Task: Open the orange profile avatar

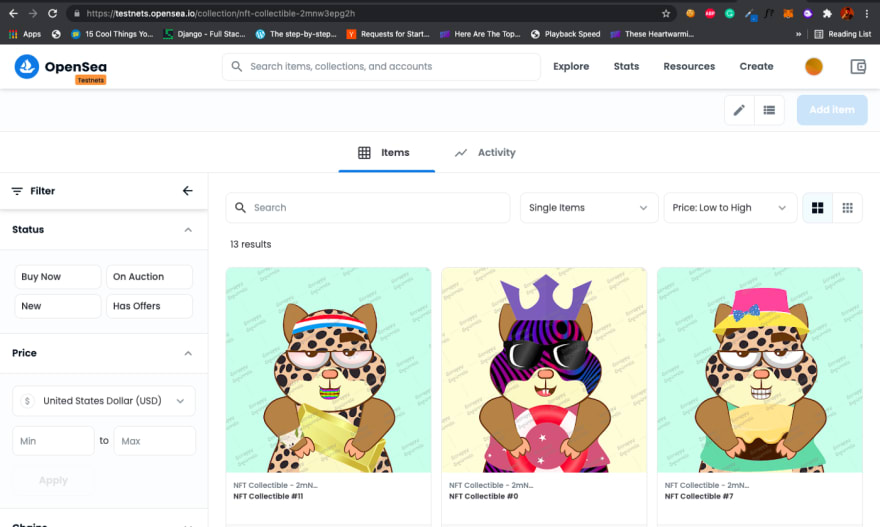Action: pos(813,66)
